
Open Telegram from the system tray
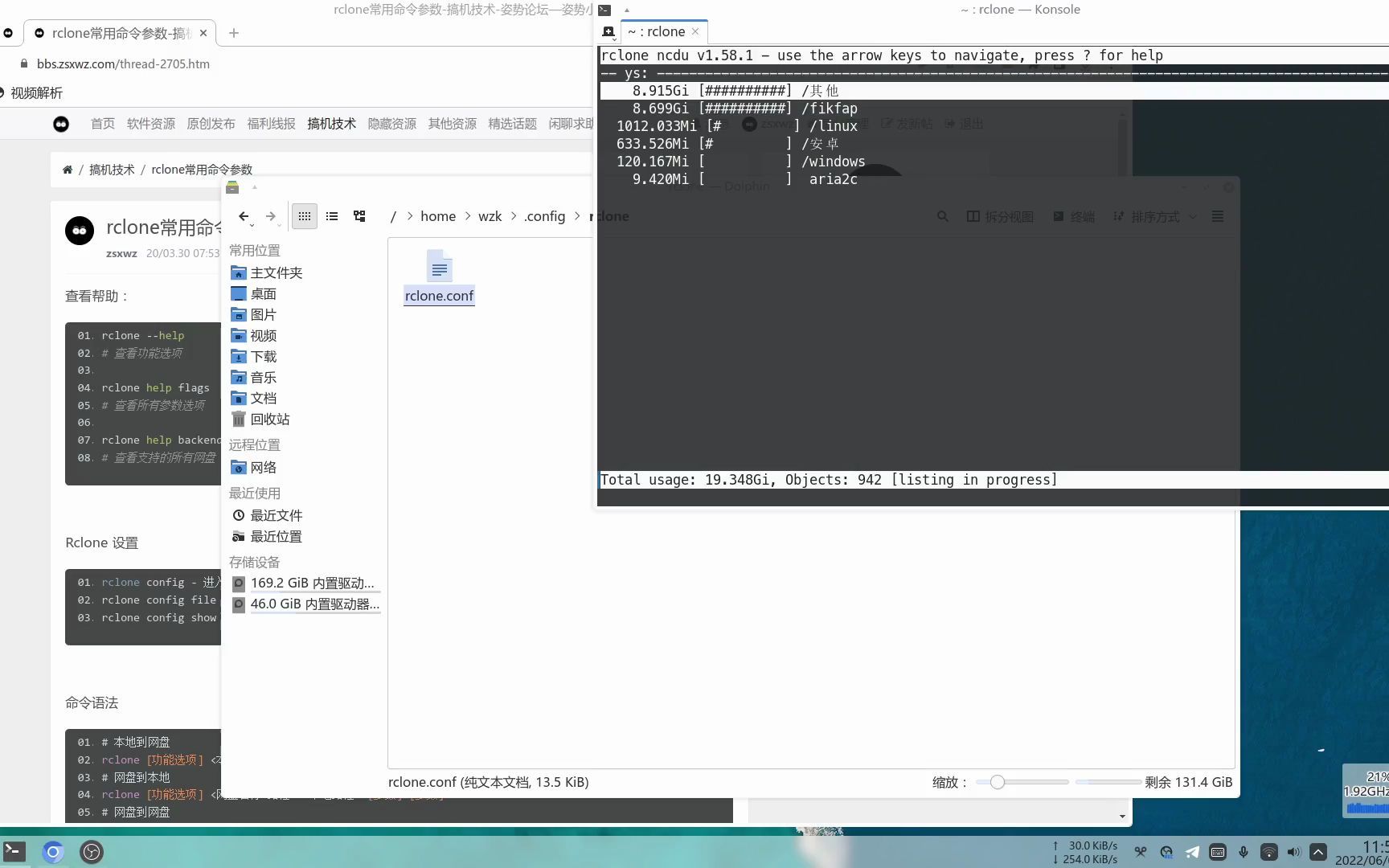1192,852
